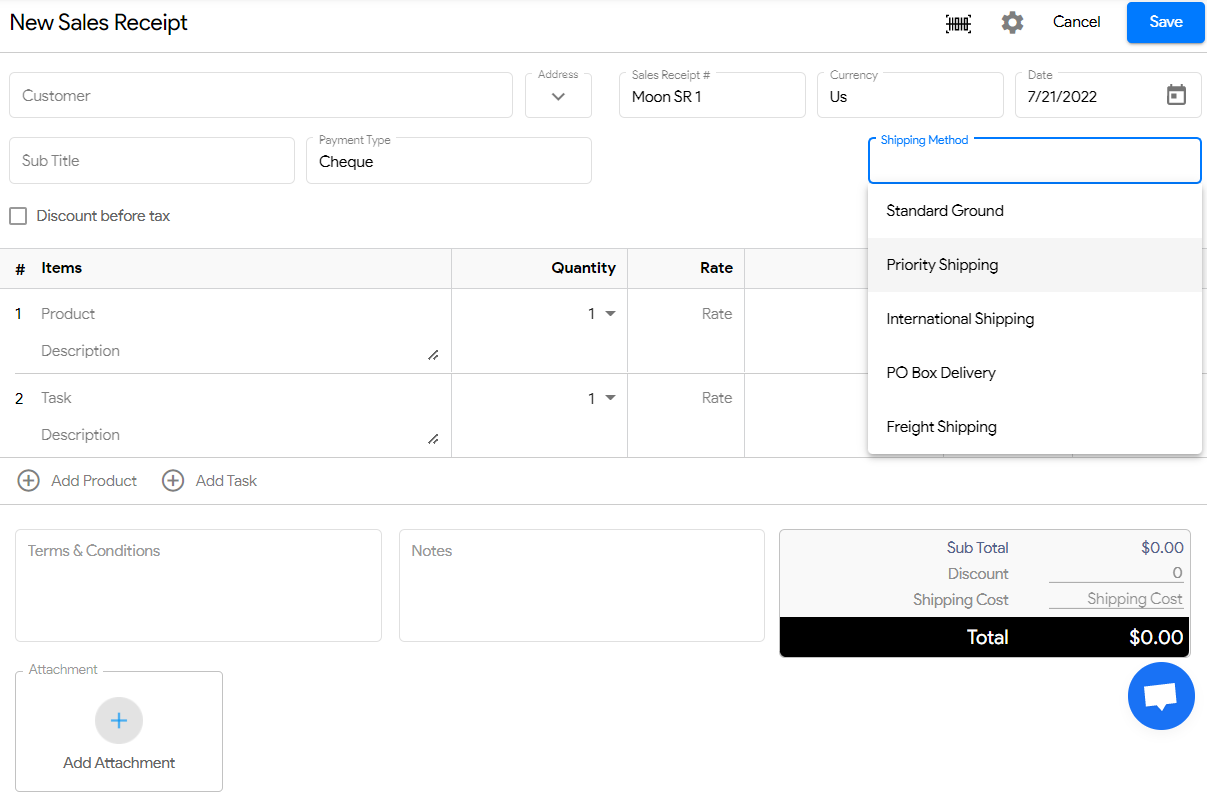Viewport: 1207px width, 799px height.
Task: Click the resize handle on Product description
Action: [x=433, y=355]
